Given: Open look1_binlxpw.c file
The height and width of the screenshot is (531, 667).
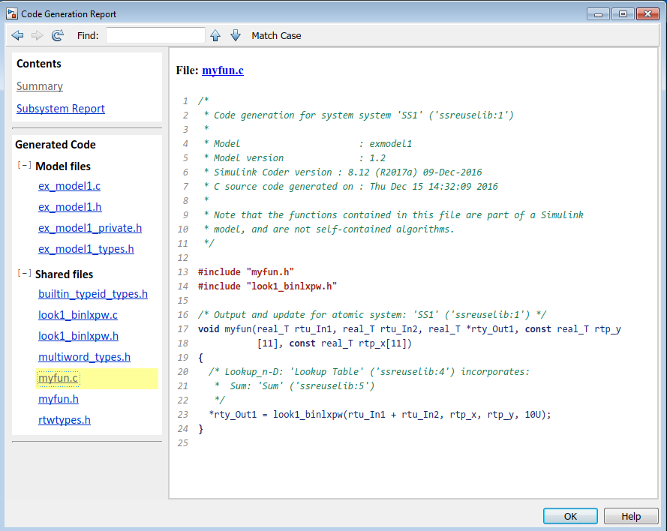Looking at the screenshot, I should coord(78,315).
